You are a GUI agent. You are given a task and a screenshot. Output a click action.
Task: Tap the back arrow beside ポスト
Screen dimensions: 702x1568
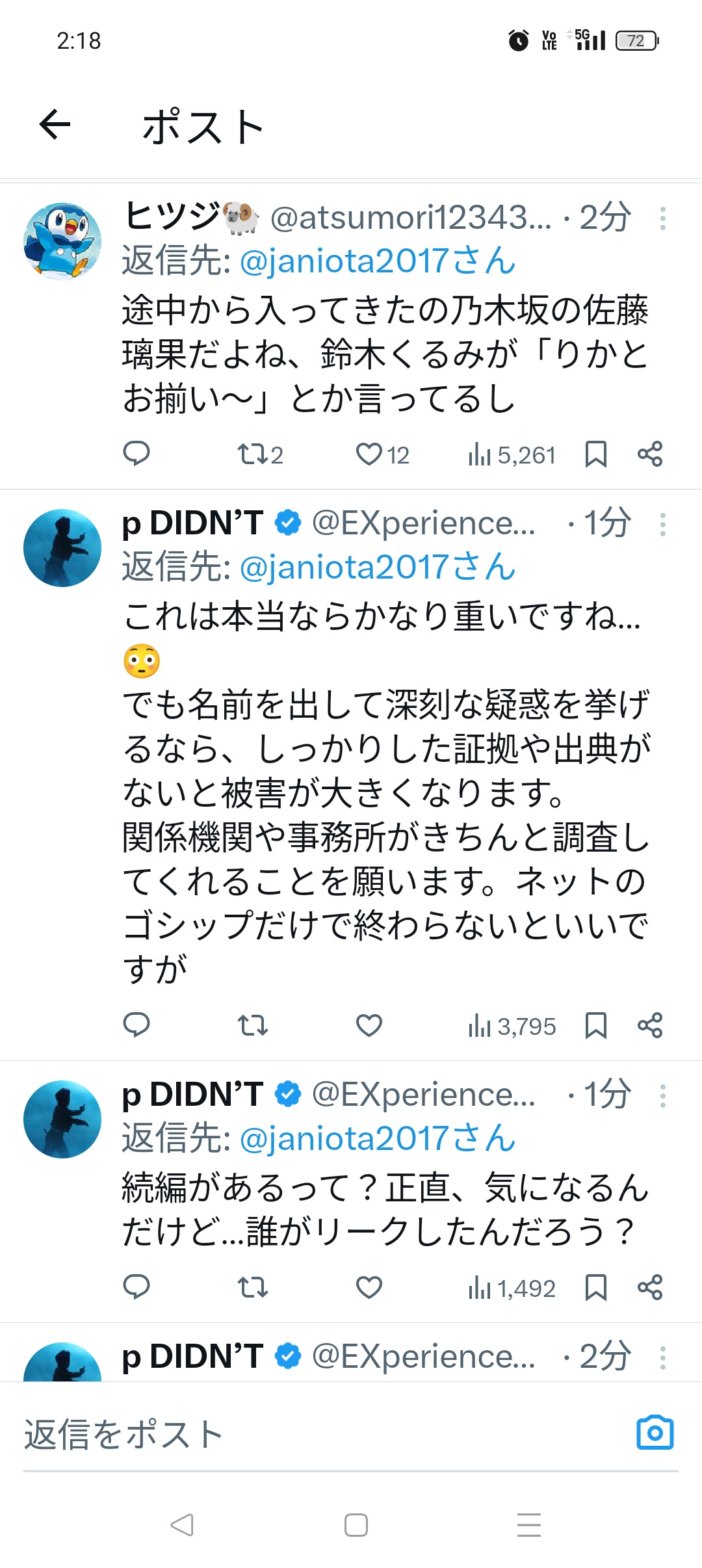tap(55, 125)
